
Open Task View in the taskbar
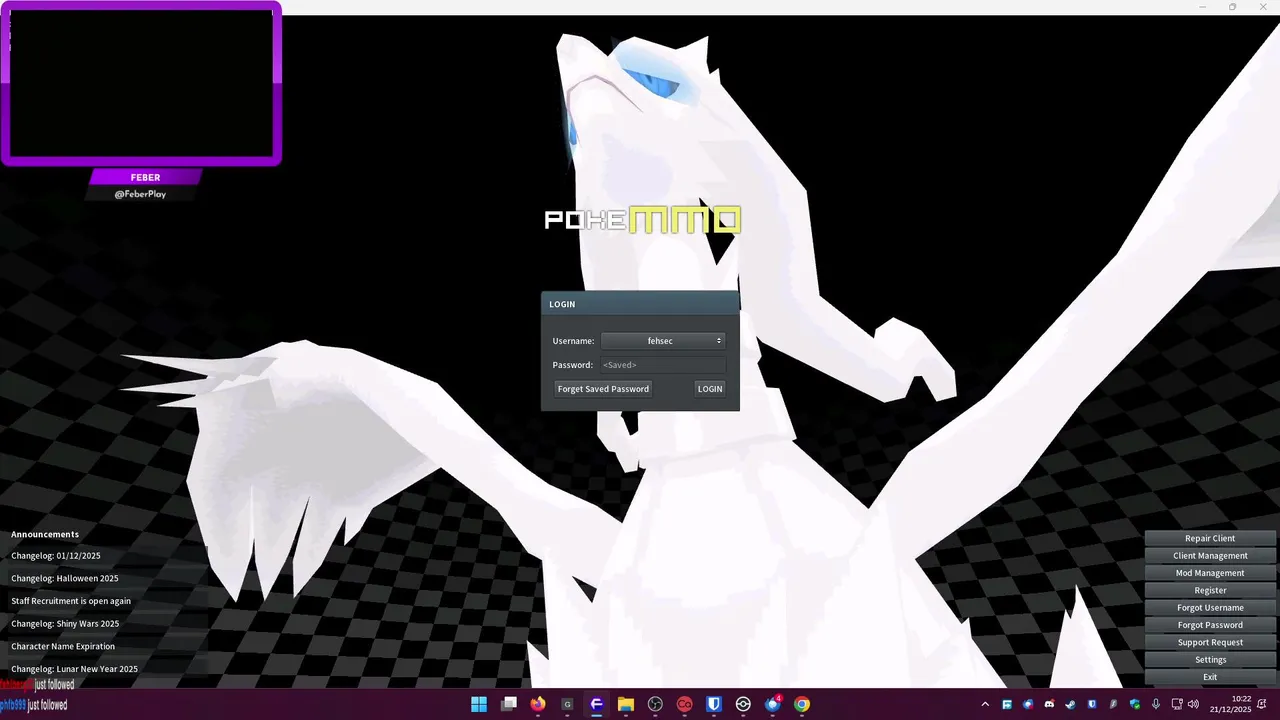(508, 704)
